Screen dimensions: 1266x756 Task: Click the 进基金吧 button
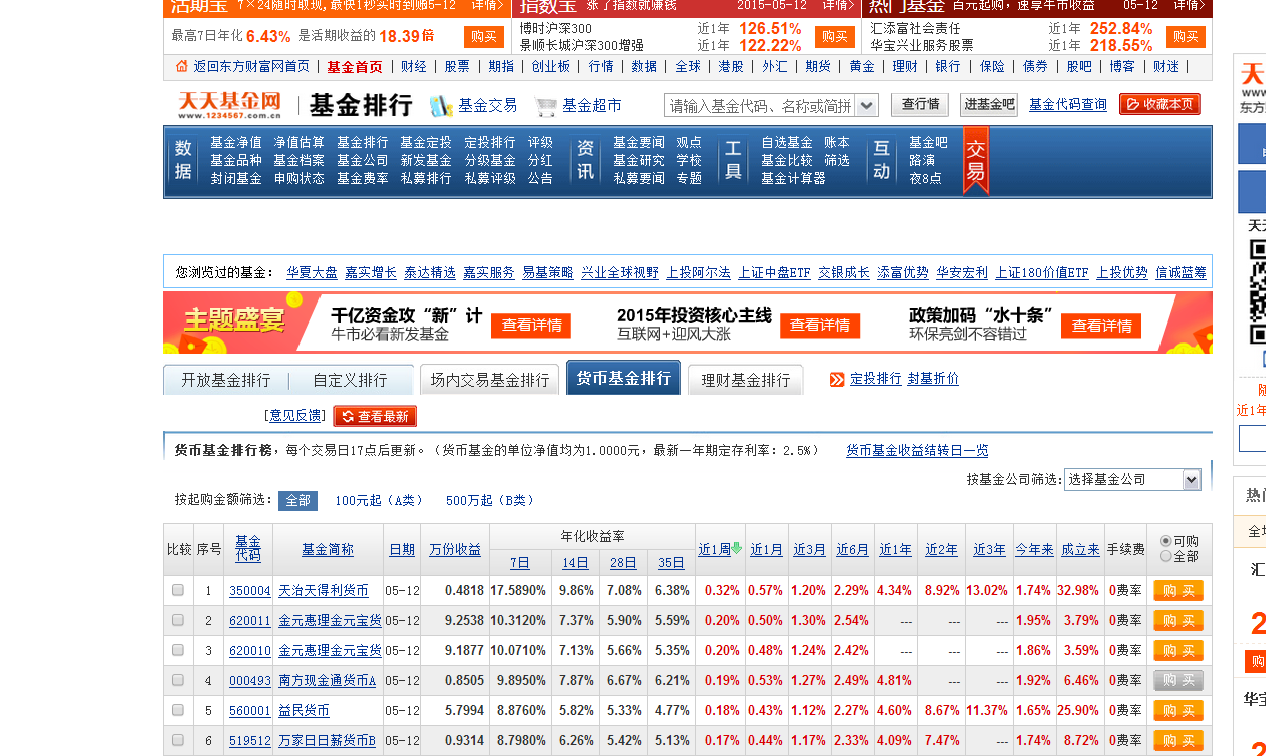point(988,105)
